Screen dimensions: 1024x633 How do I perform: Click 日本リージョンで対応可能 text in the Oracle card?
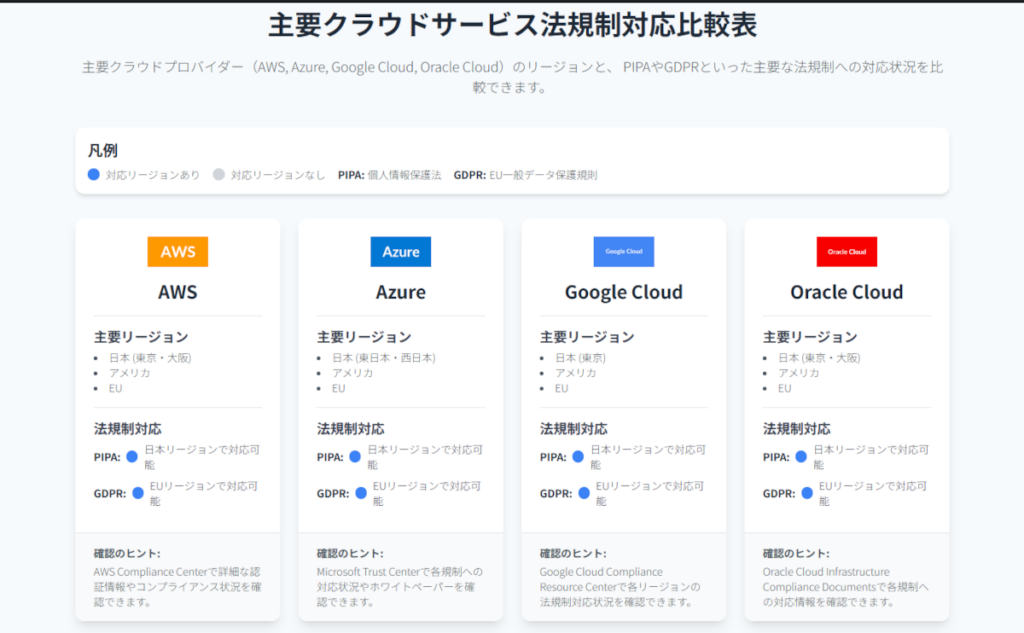[x=871, y=457]
